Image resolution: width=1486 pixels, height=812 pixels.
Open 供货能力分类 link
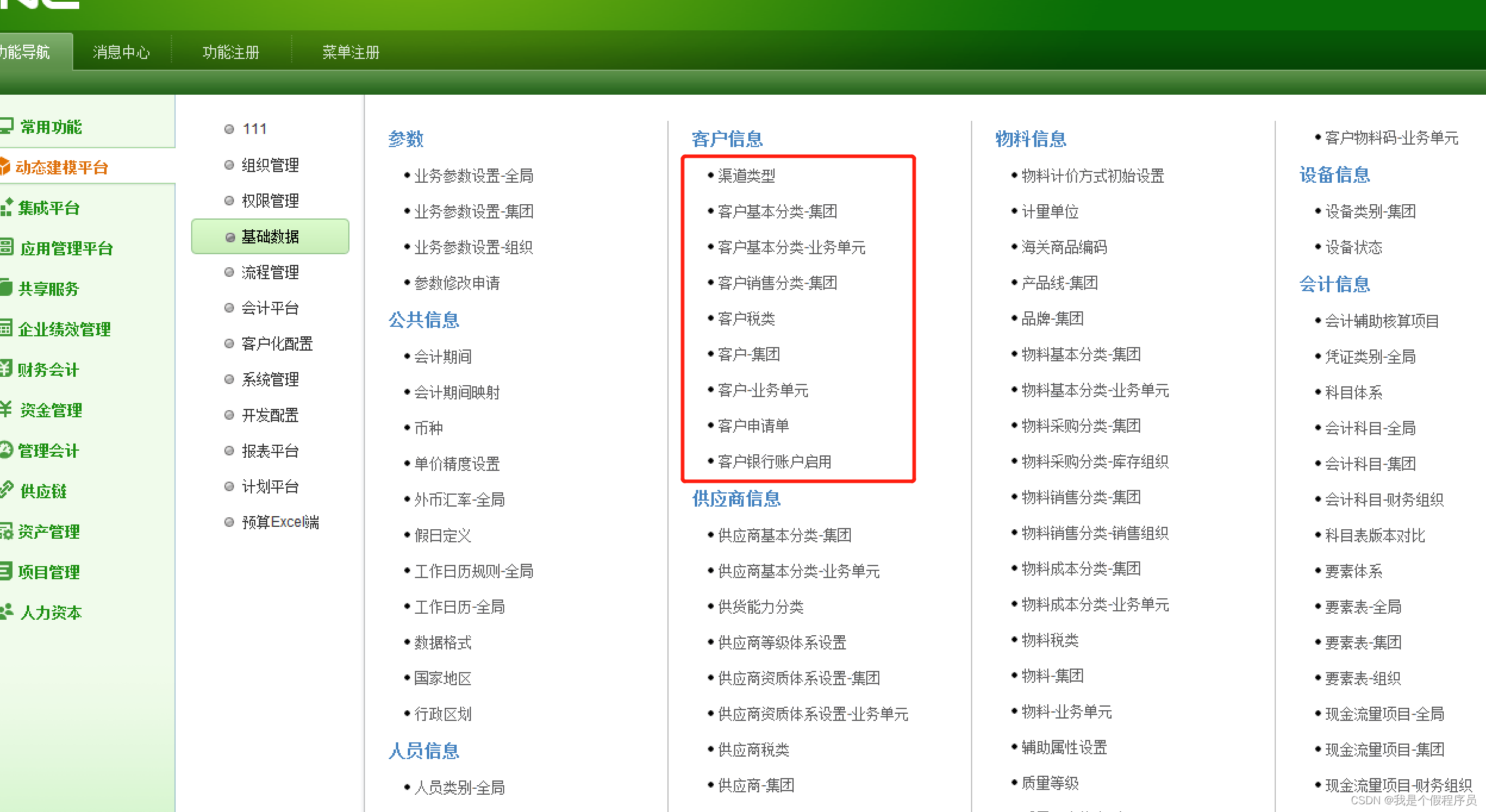pos(761,607)
